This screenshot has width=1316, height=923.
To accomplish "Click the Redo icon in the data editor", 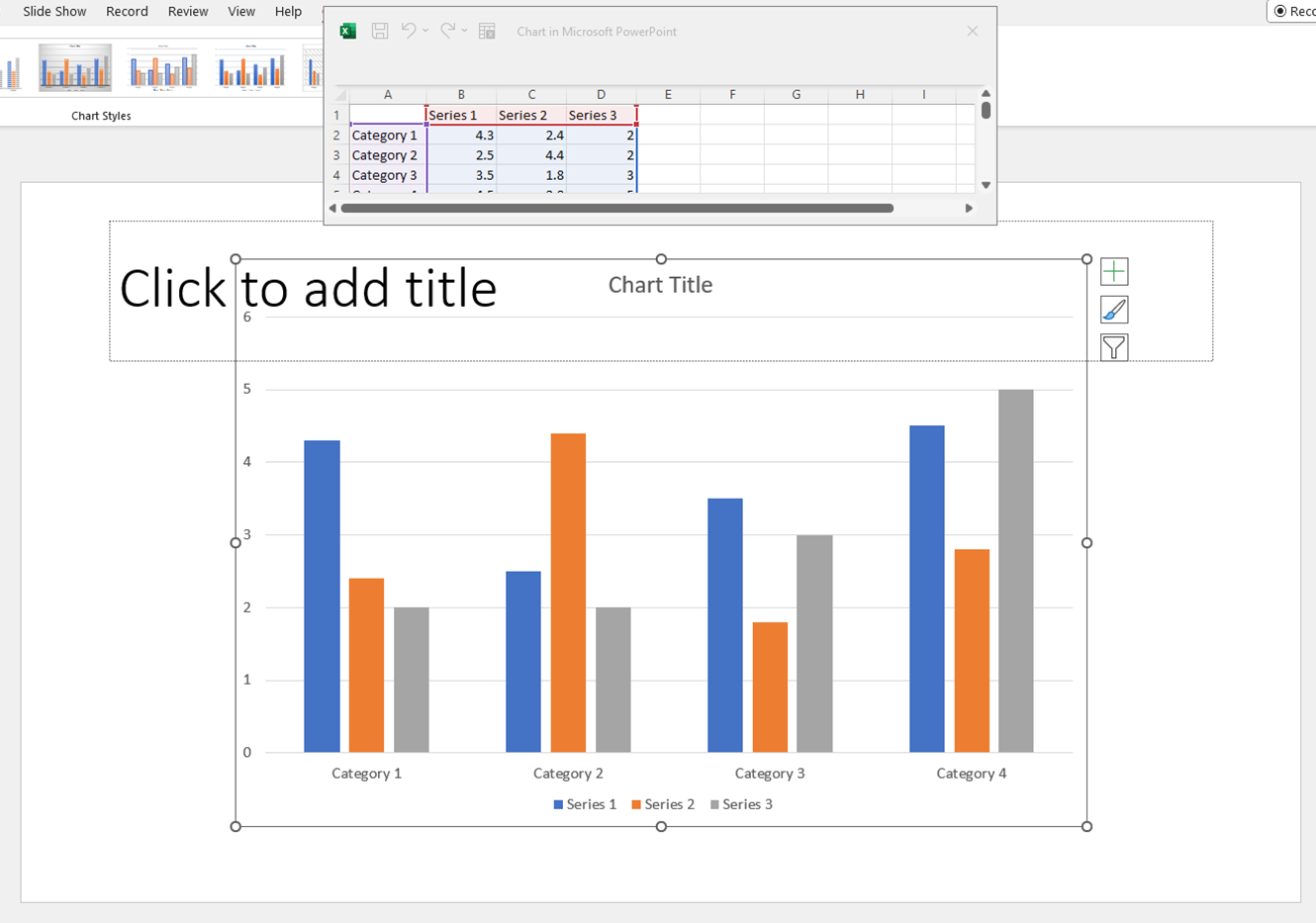I will [448, 31].
